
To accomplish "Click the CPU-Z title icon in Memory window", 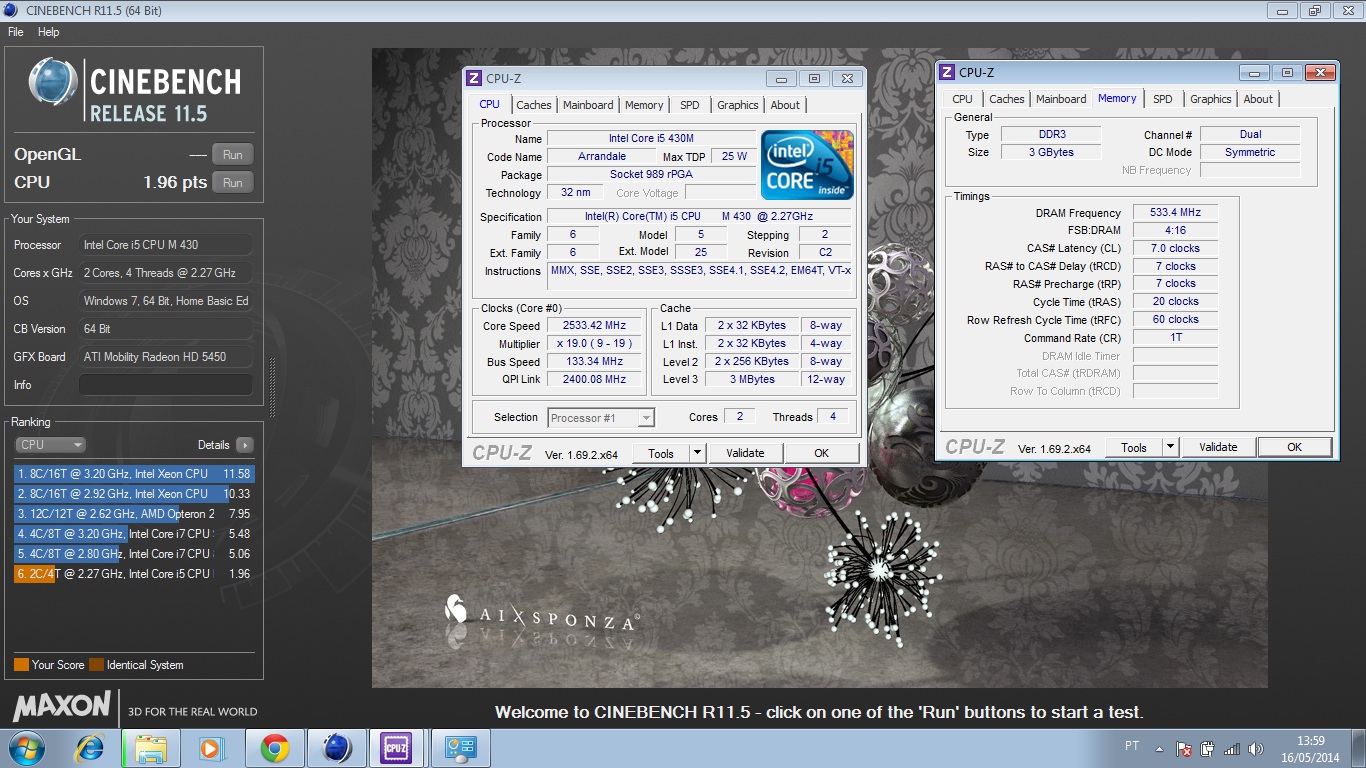I will pos(947,72).
